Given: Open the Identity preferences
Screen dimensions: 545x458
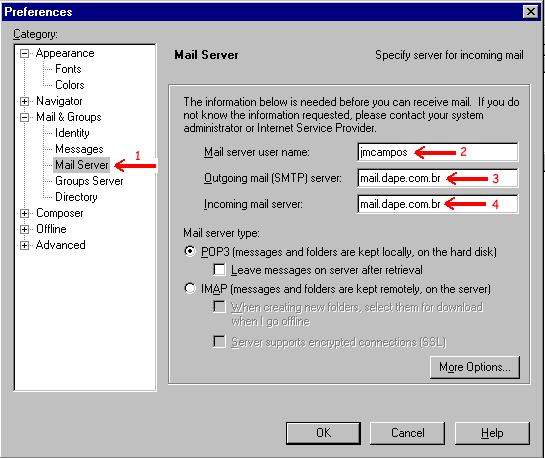Looking at the screenshot, I should click(x=72, y=133).
